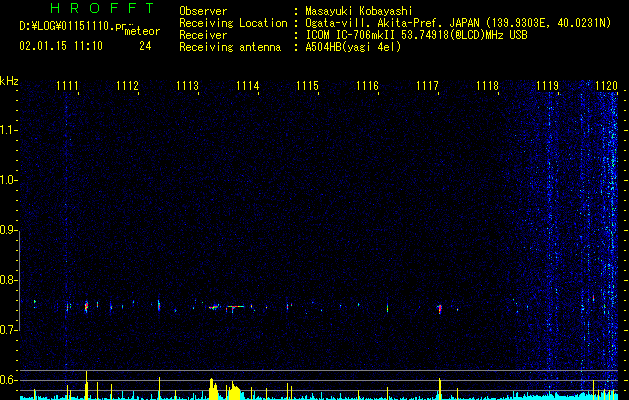
Task: Click the 'Receiving antenna' label
Action: point(230,47)
